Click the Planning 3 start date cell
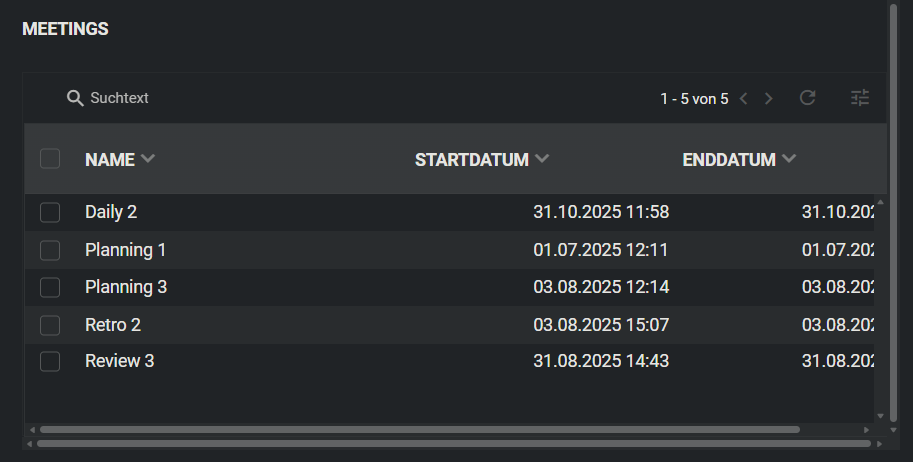 [x=601, y=287]
